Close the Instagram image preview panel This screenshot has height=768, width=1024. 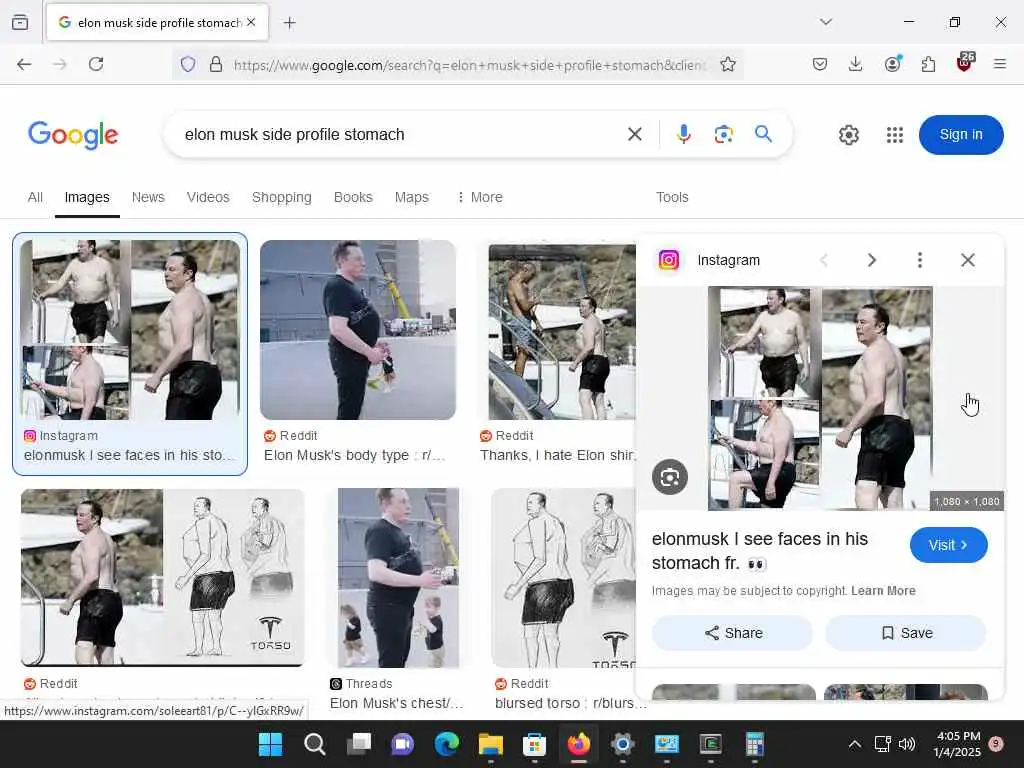[968, 260]
